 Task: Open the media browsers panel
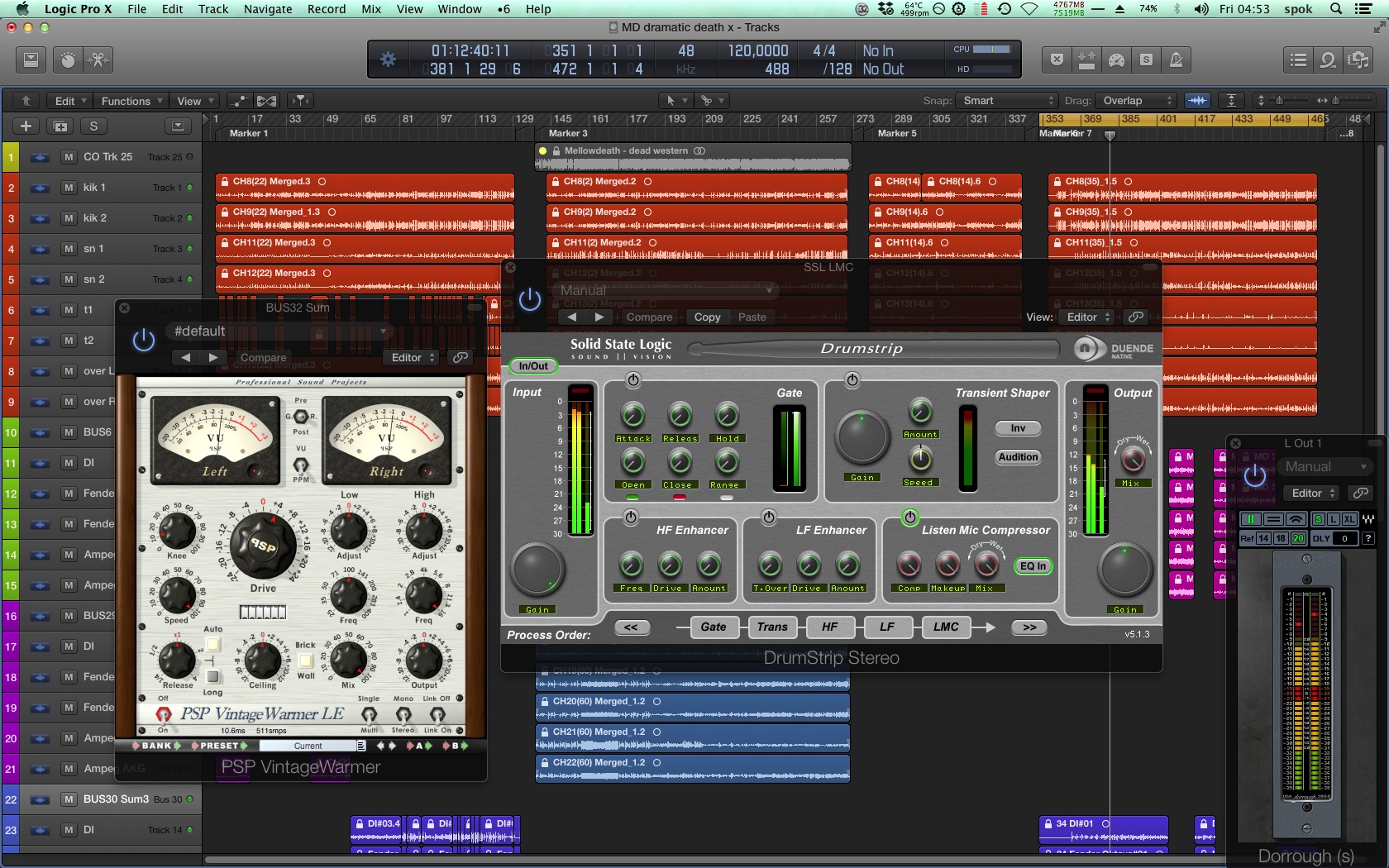point(1358,60)
